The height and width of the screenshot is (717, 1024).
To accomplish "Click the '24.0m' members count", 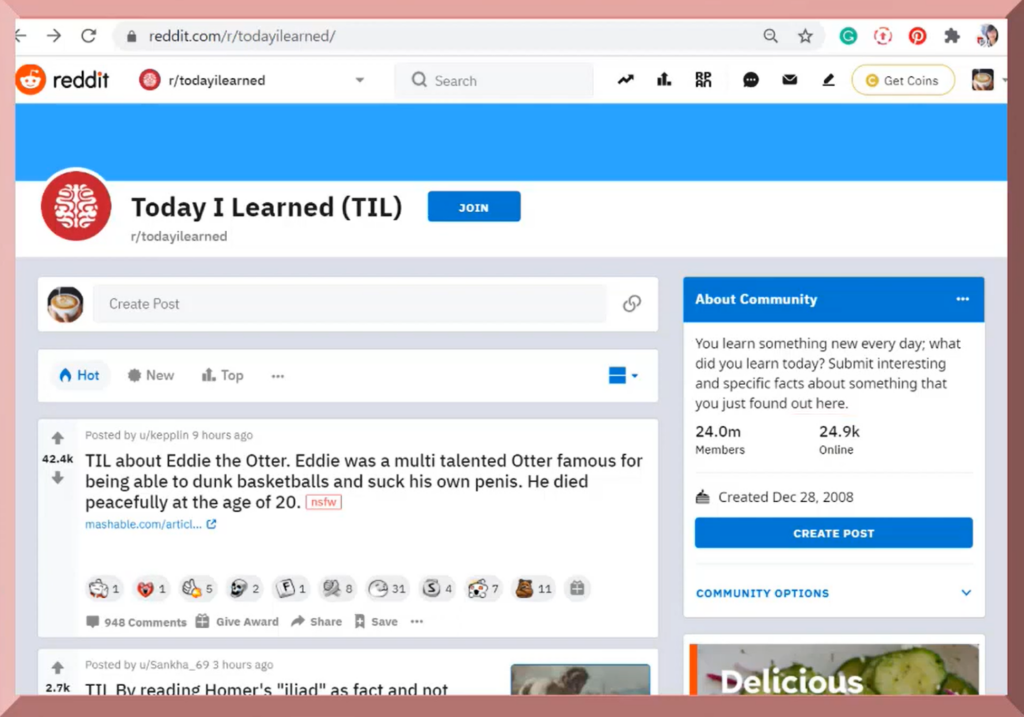I will pyautogui.click(x=718, y=432).
